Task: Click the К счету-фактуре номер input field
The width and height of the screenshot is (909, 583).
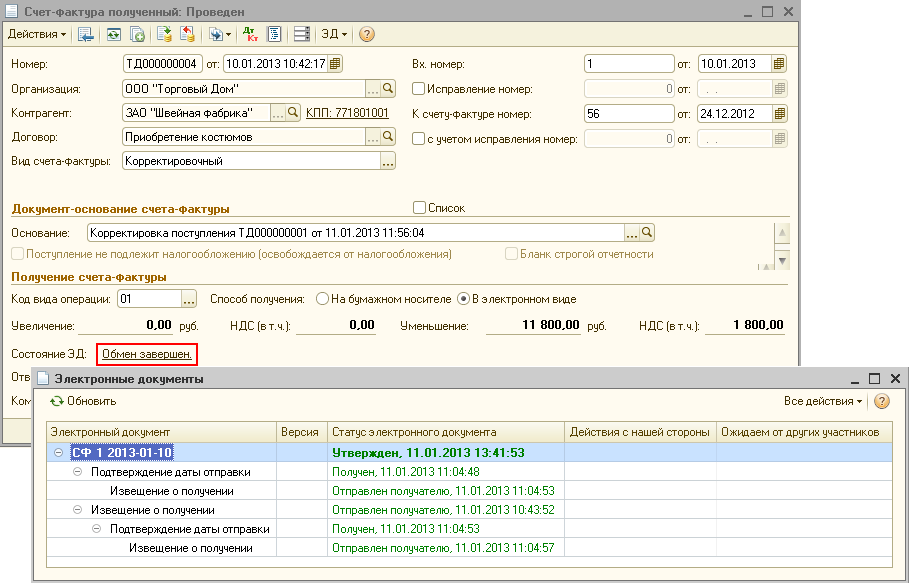Action: click(629, 114)
